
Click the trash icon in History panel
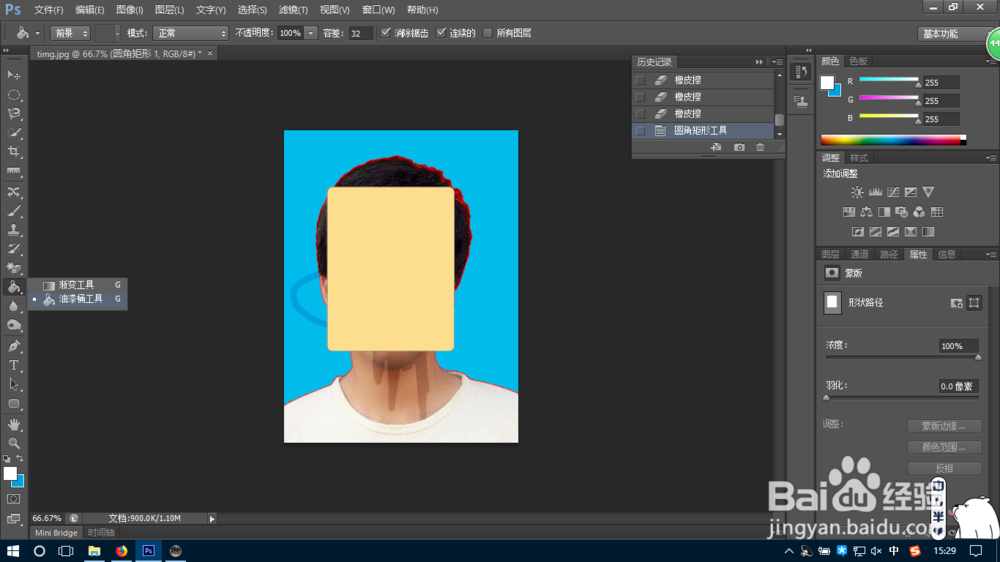[x=760, y=147]
